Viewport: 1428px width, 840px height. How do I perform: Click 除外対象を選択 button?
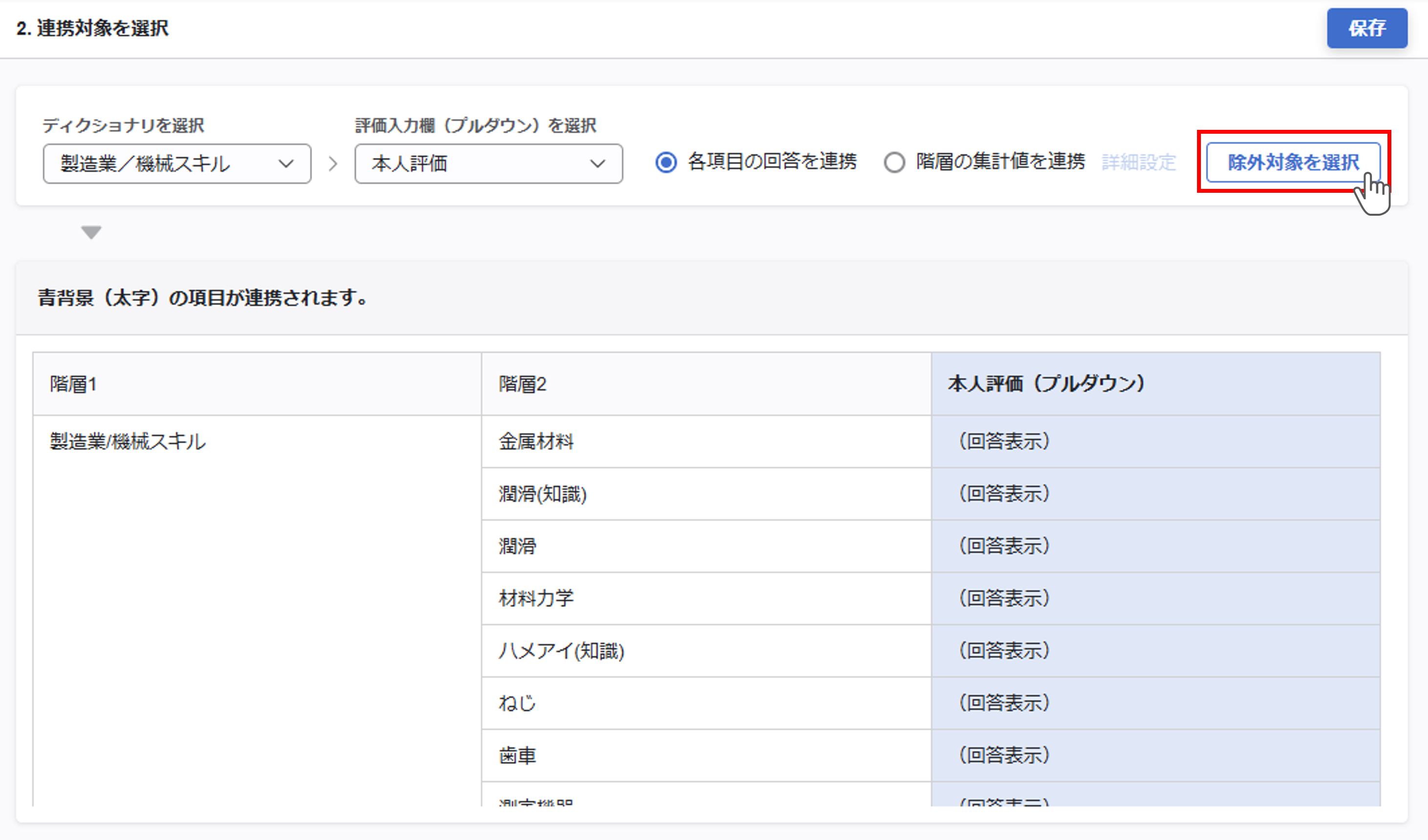click(1293, 163)
